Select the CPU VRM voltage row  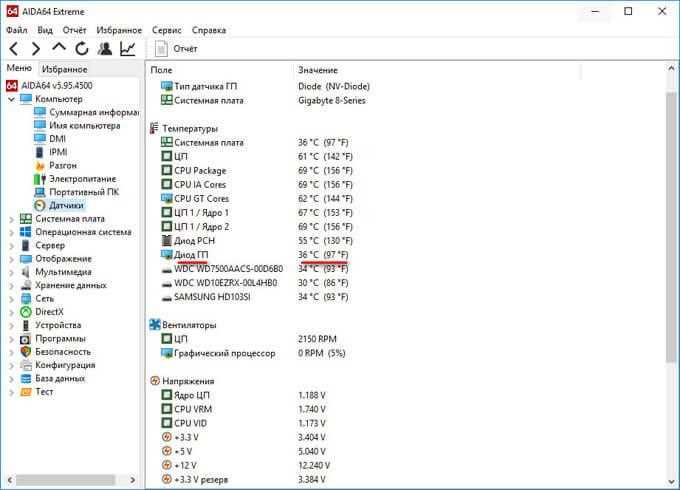[243, 409]
